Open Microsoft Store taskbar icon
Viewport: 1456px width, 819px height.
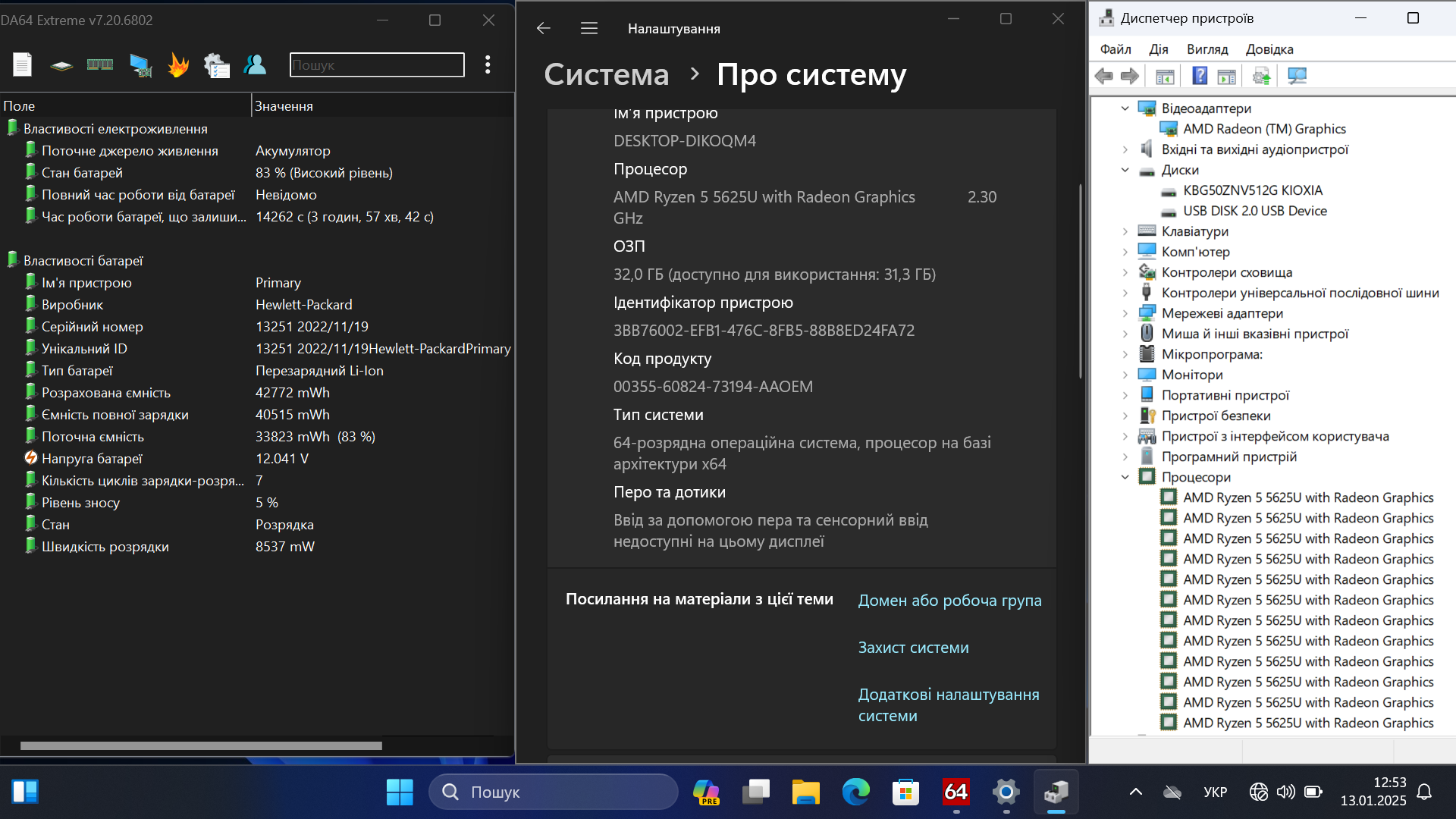pyautogui.click(x=905, y=792)
